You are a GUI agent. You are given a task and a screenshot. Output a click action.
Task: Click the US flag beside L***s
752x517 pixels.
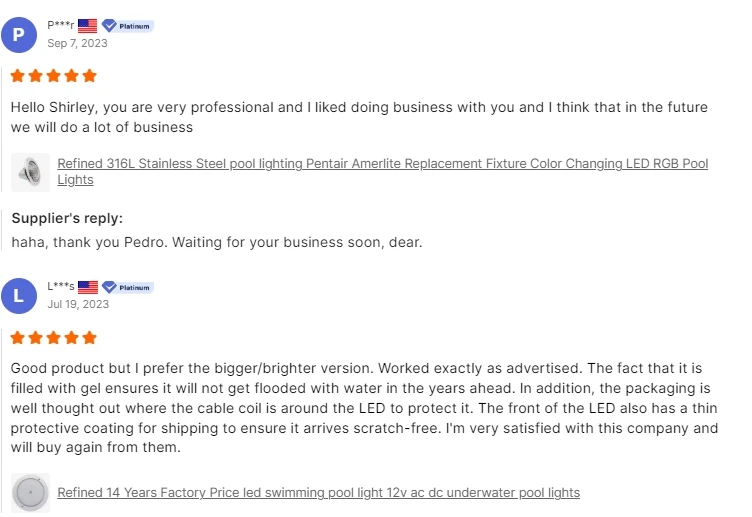pos(88,287)
